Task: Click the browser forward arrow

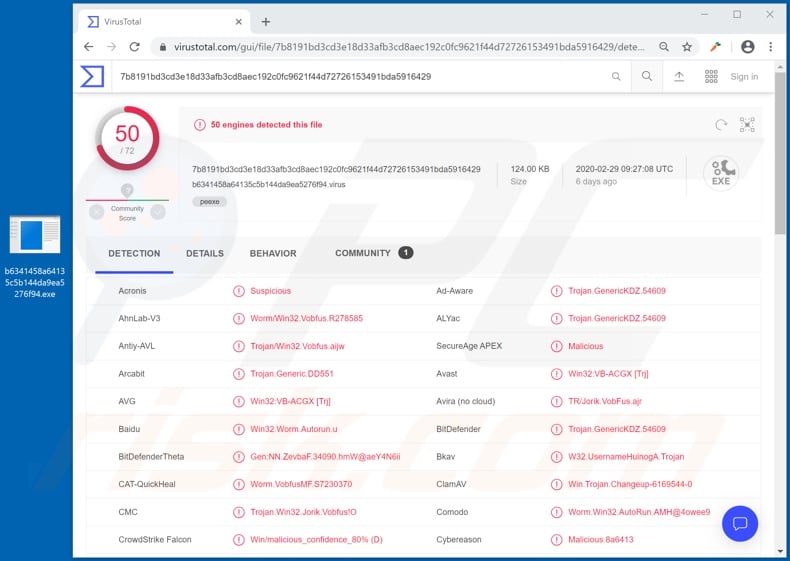Action: tap(111, 47)
